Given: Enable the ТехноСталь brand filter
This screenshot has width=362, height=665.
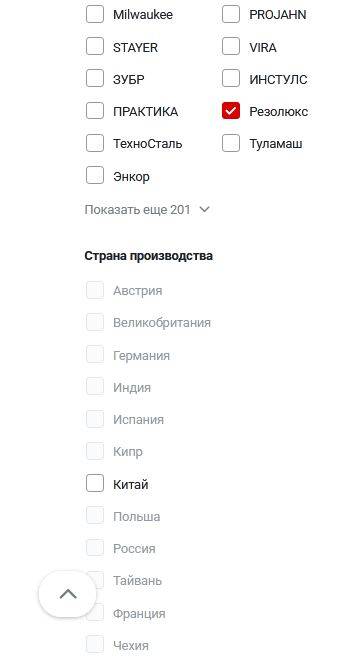Looking at the screenshot, I should [95, 143].
